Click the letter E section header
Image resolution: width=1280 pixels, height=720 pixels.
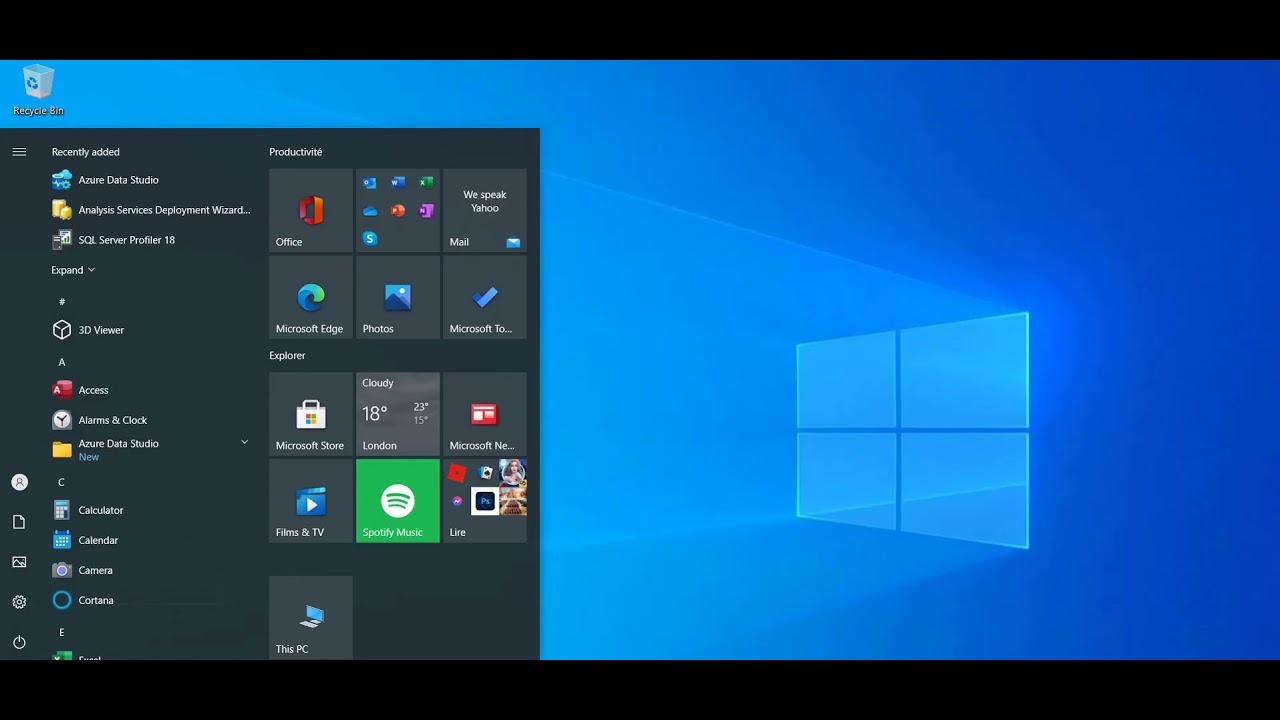62,632
